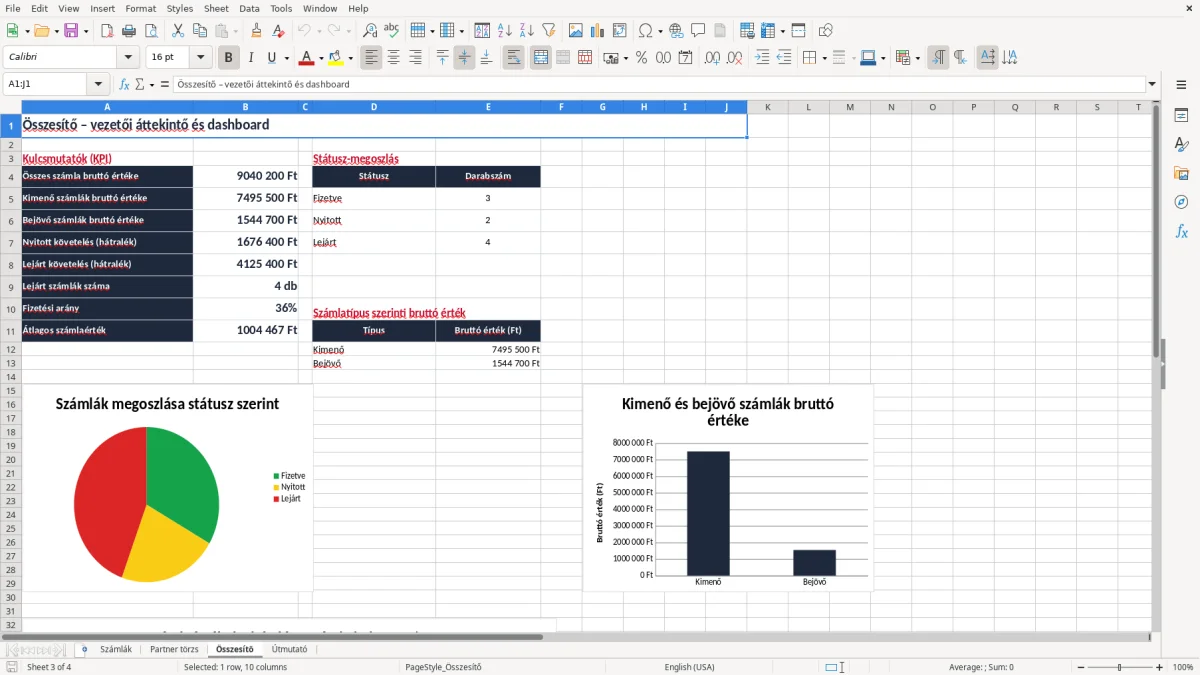Viewport: 1200px width, 675px height.
Task: Open the Background Color dropdown arrow
Action: click(349, 58)
